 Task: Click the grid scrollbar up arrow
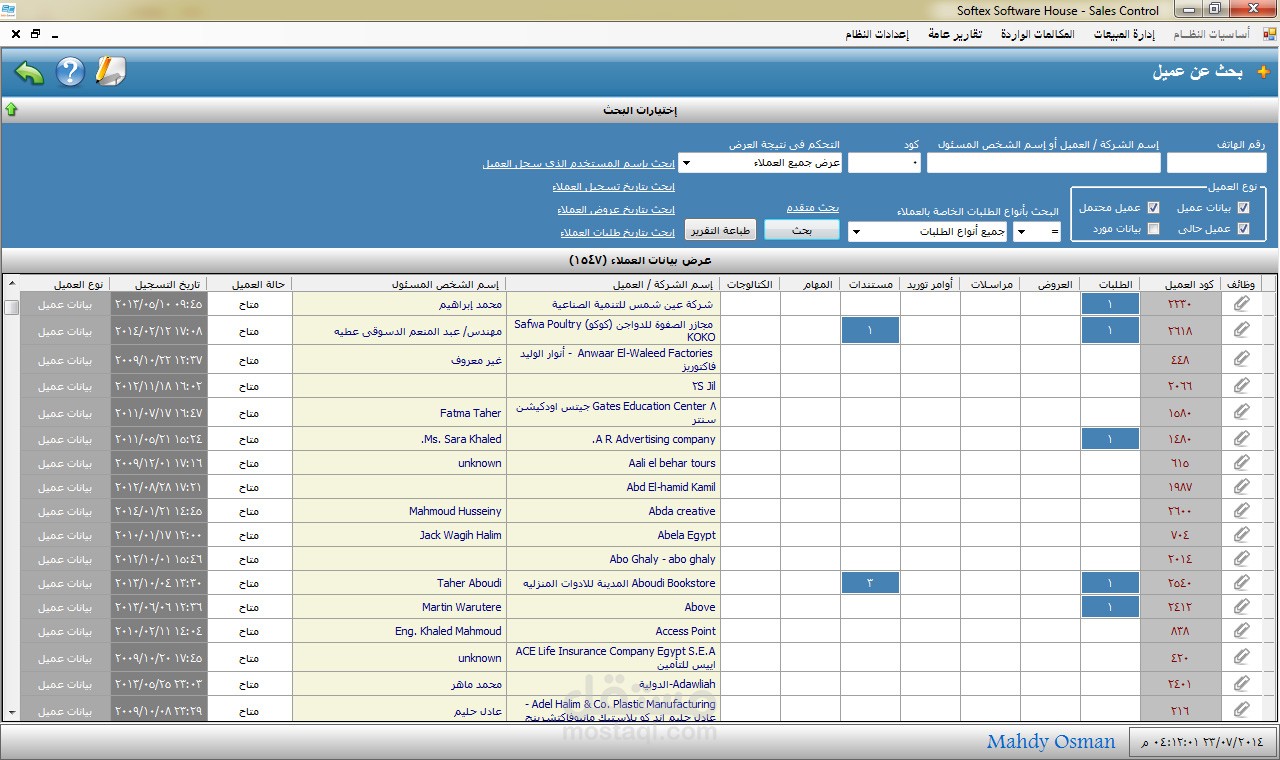[11, 284]
